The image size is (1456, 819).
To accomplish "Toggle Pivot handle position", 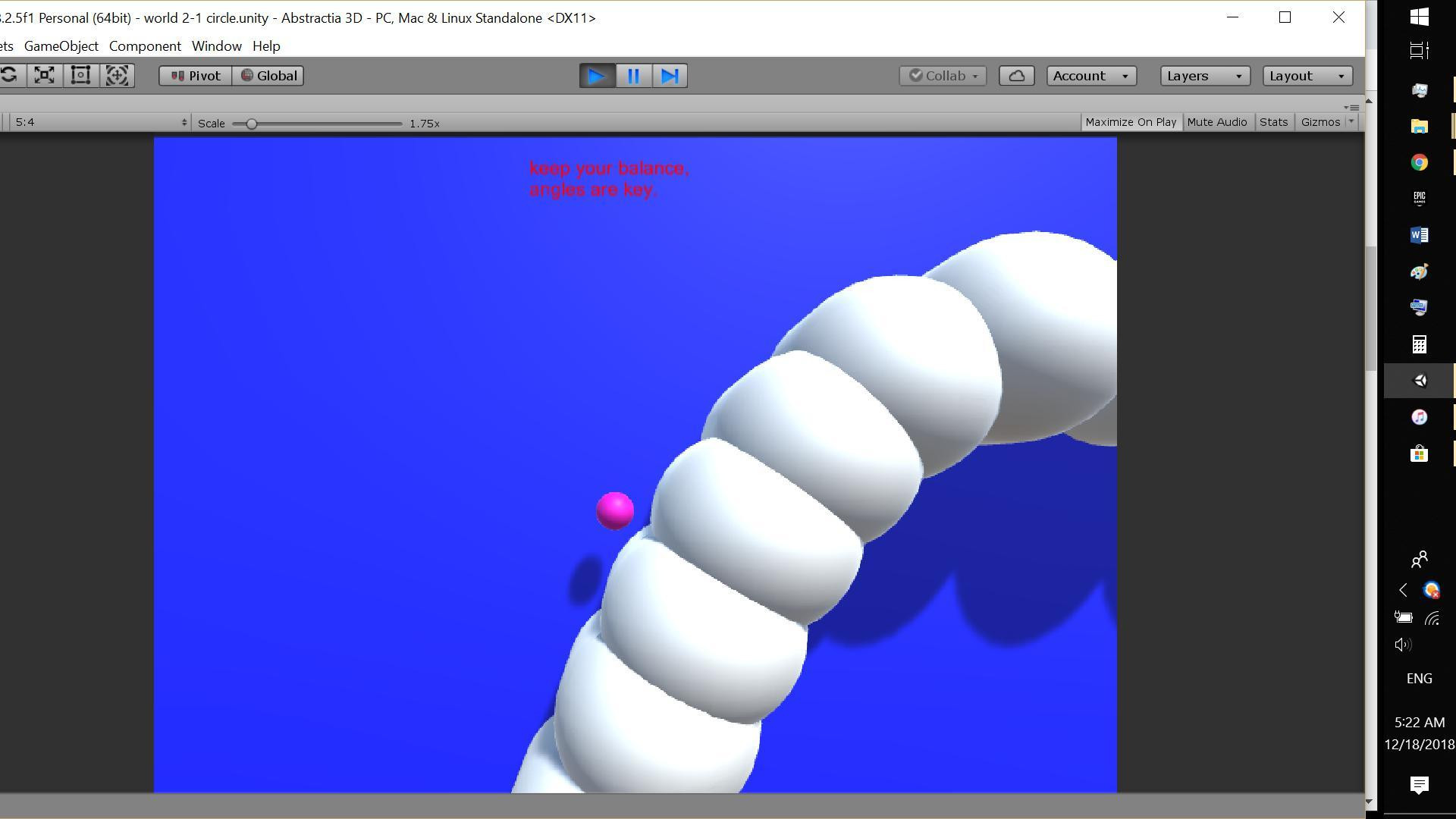I will [x=195, y=76].
